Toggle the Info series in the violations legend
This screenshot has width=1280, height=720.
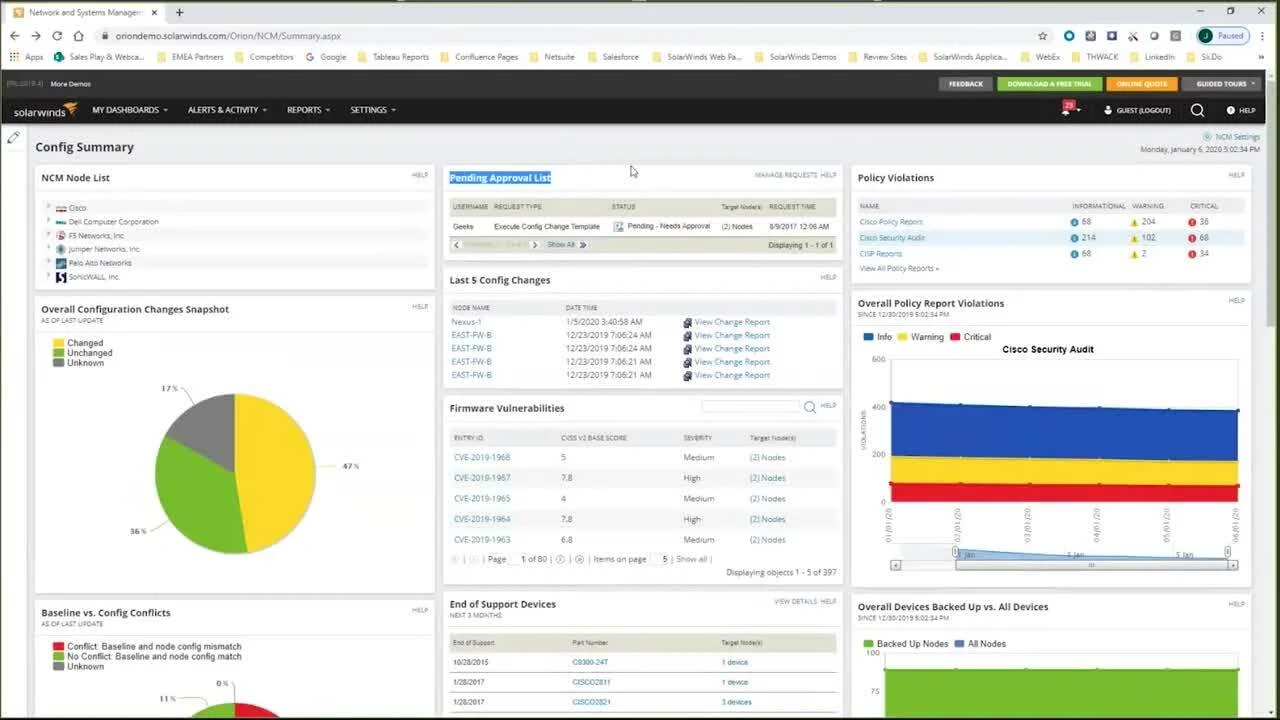(x=877, y=337)
